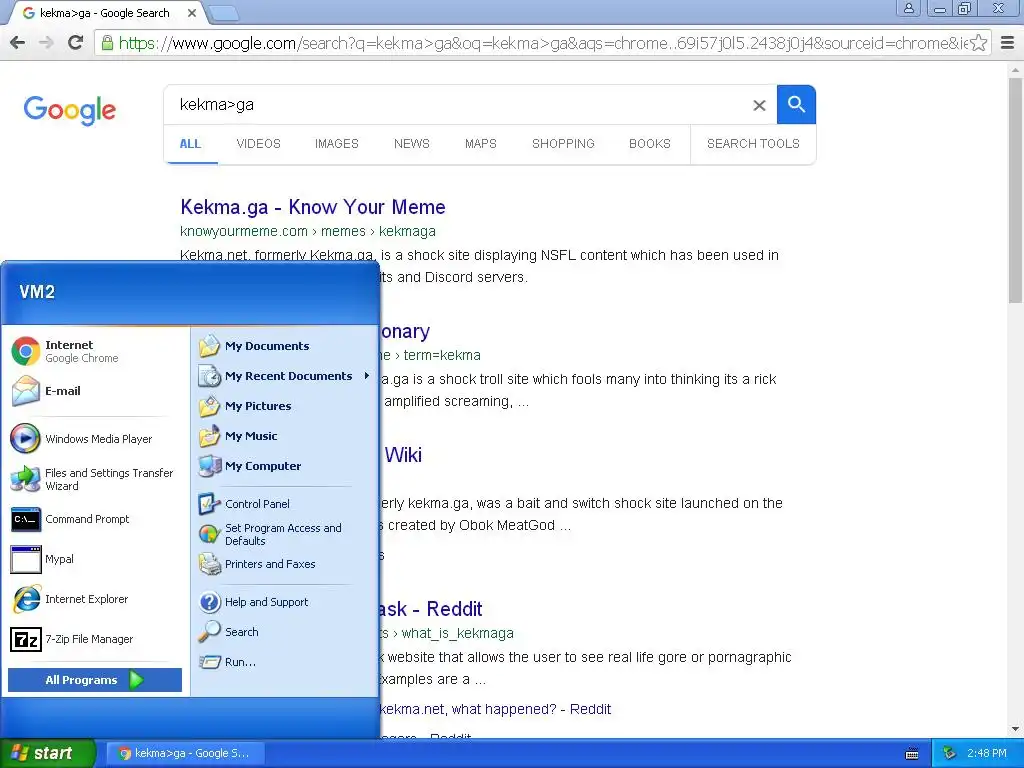Expand All Programs list
The height and width of the screenshot is (768, 1024).
[95, 680]
